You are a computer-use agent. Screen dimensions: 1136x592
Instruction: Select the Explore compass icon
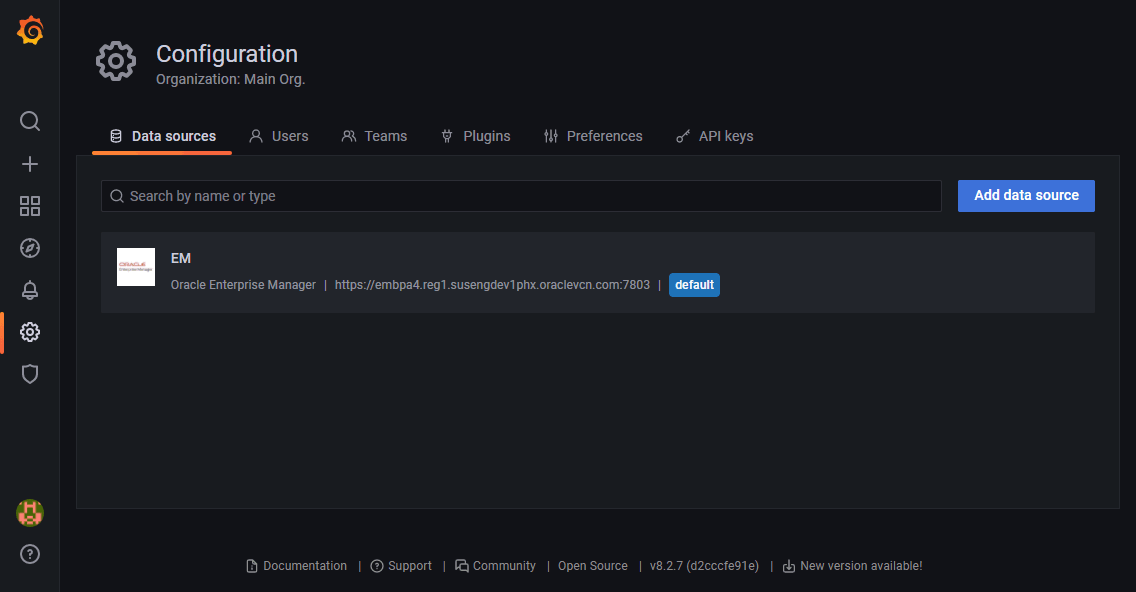(x=29, y=248)
